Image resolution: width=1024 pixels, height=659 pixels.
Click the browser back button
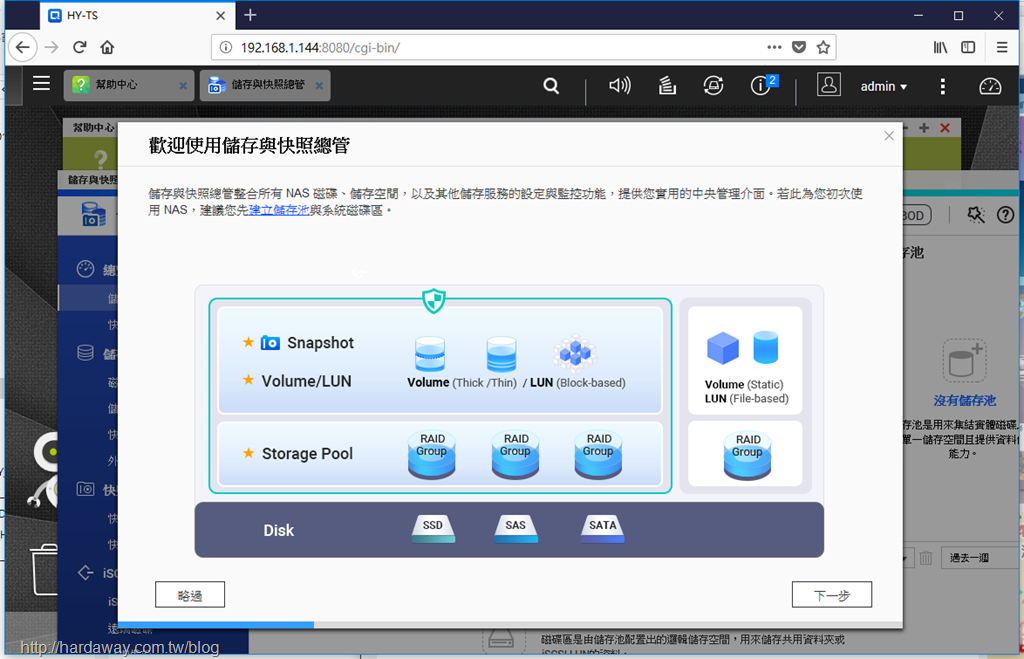(23, 47)
